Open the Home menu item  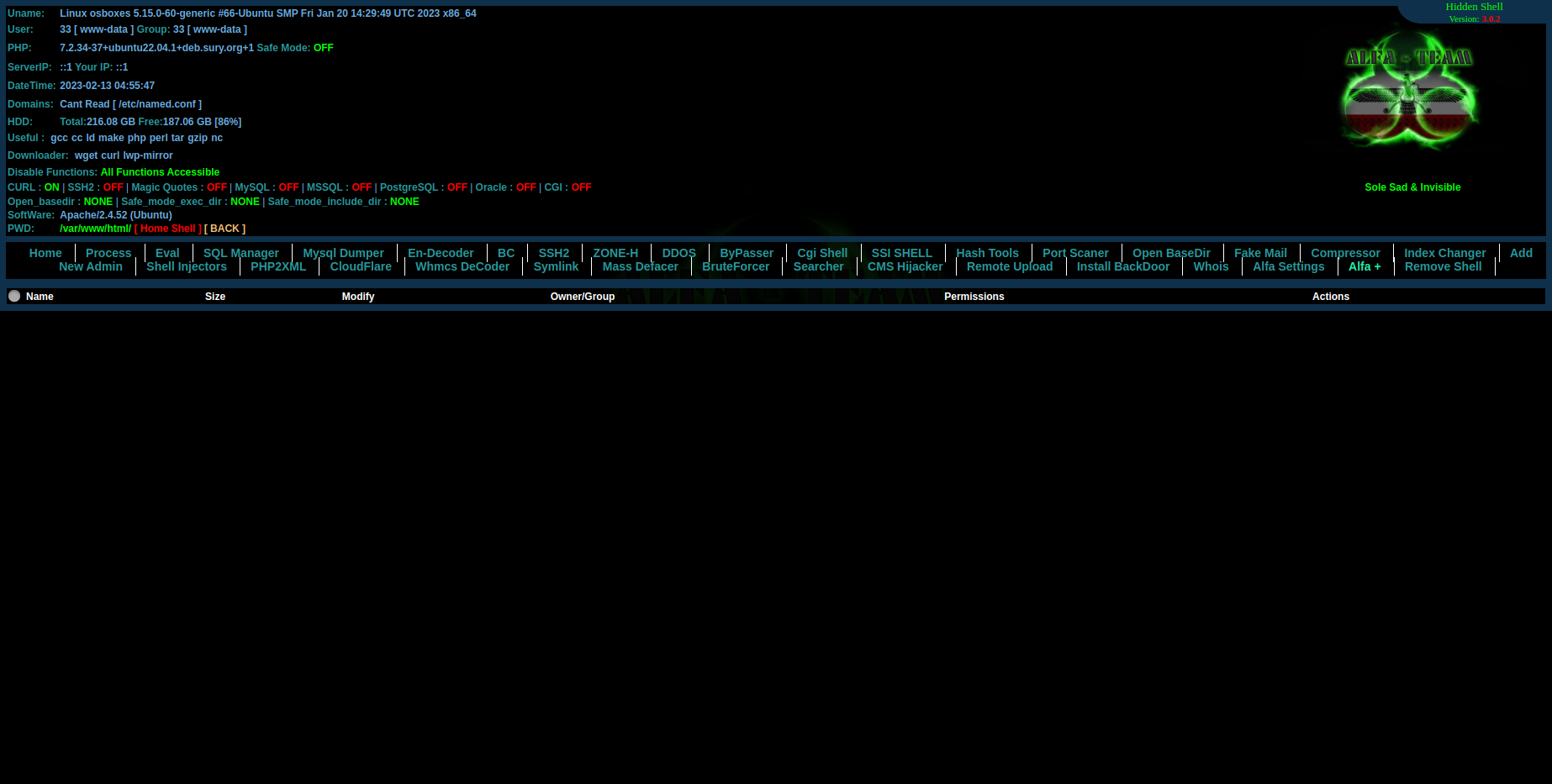pyautogui.click(x=45, y=253)
